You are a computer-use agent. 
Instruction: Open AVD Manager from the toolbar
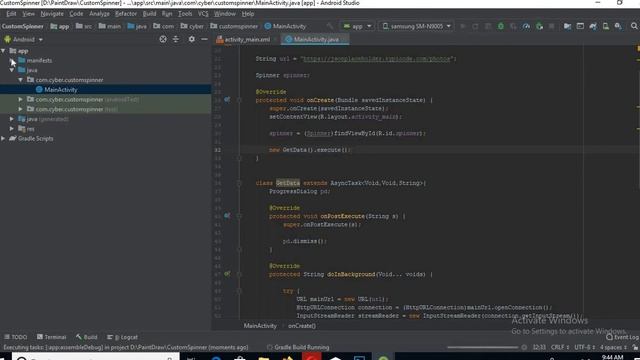pos(606,26)
